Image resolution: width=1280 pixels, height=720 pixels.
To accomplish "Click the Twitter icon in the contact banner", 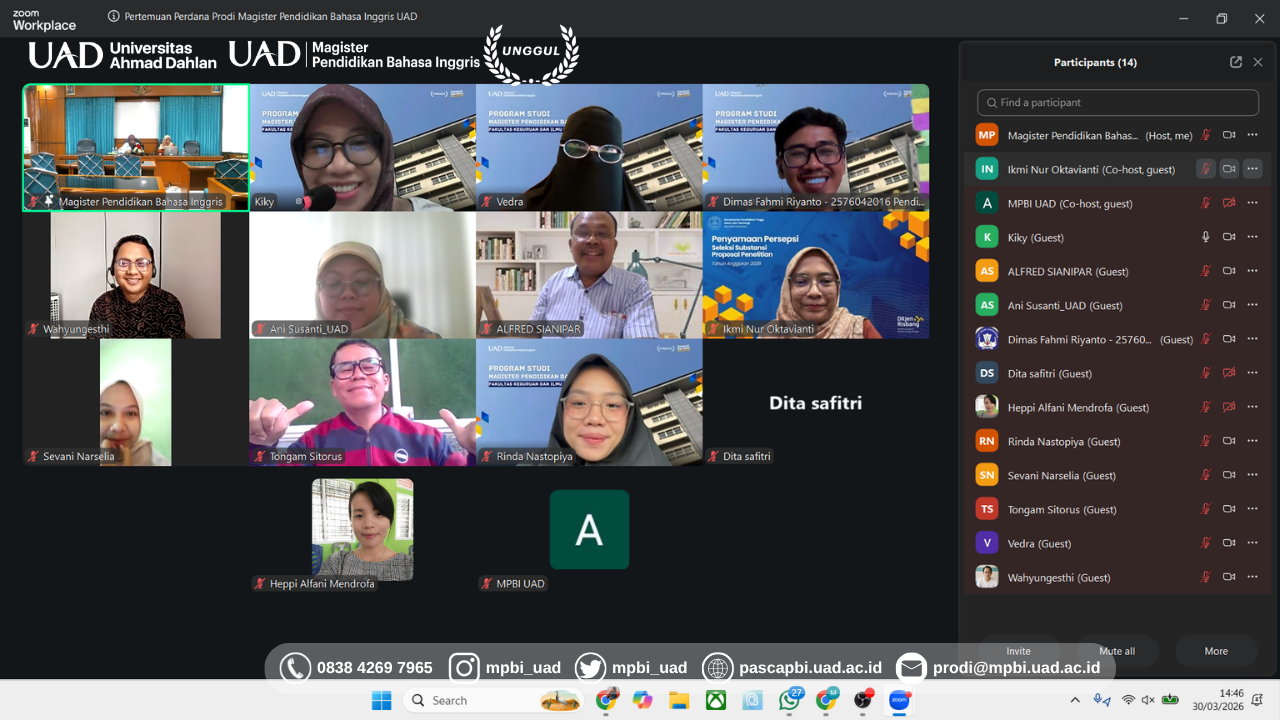I will click(x=590, y=667).
